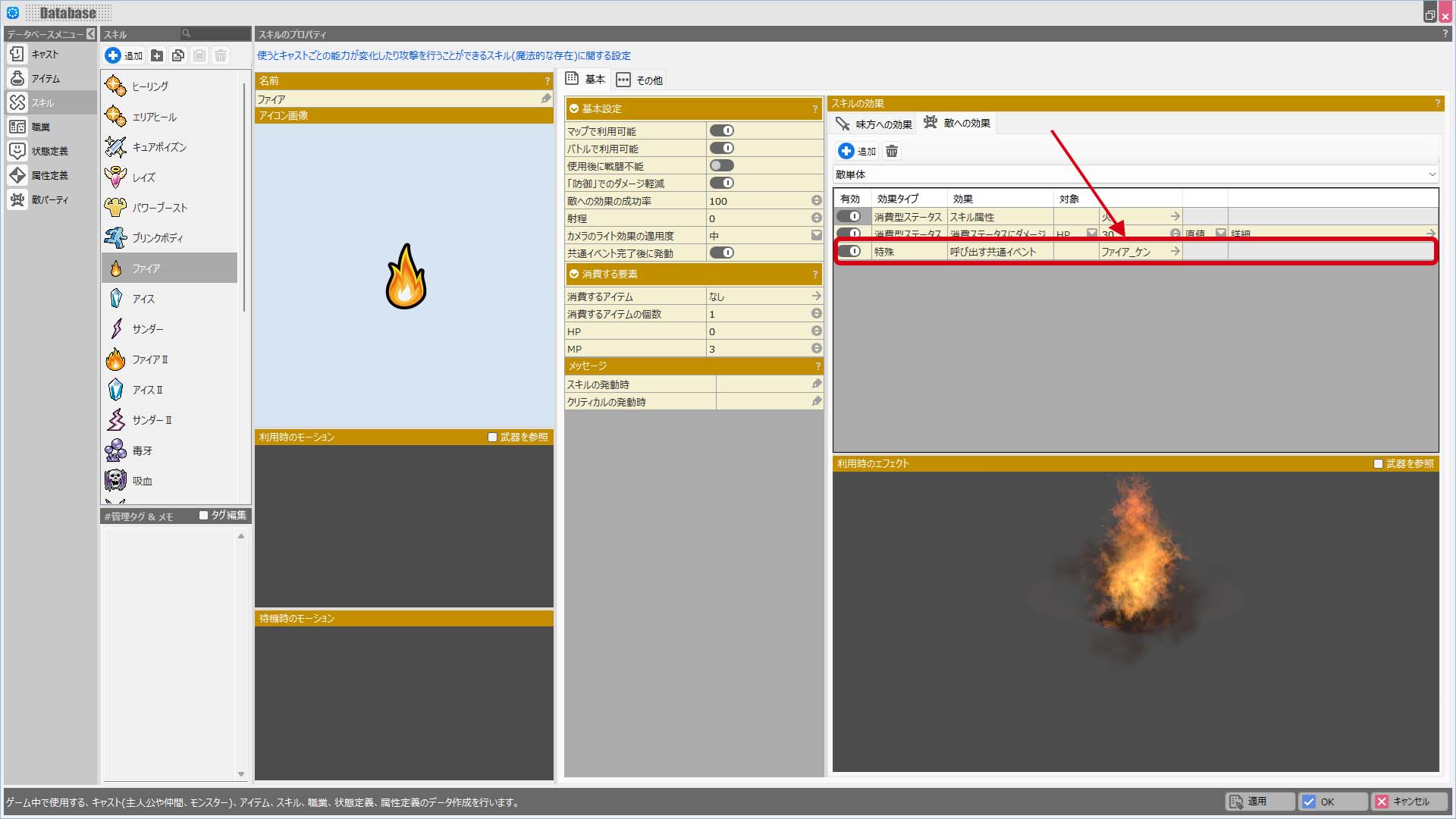Open the 敵単体 target dropdown
The image size is (1456, 819).
[1135, 174]
